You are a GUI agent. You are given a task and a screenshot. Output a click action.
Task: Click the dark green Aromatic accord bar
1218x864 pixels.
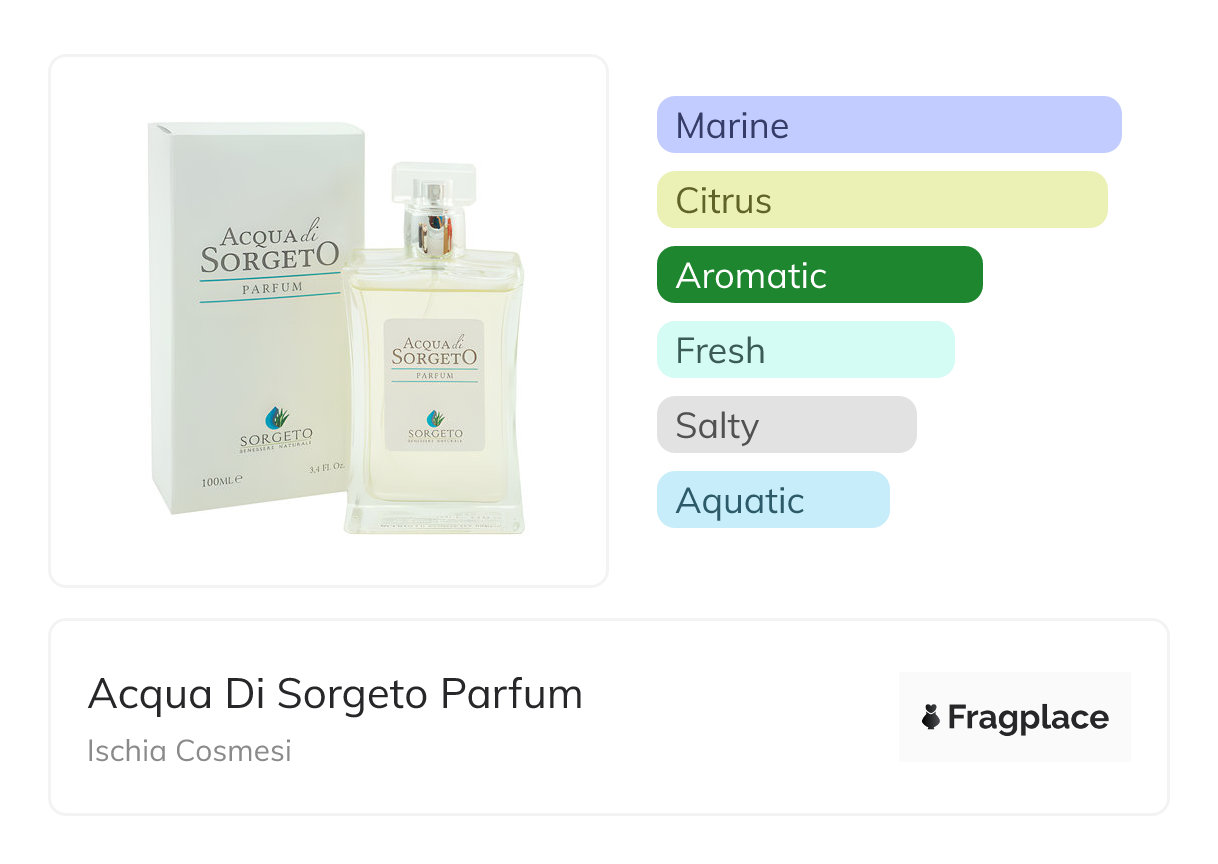819,275
